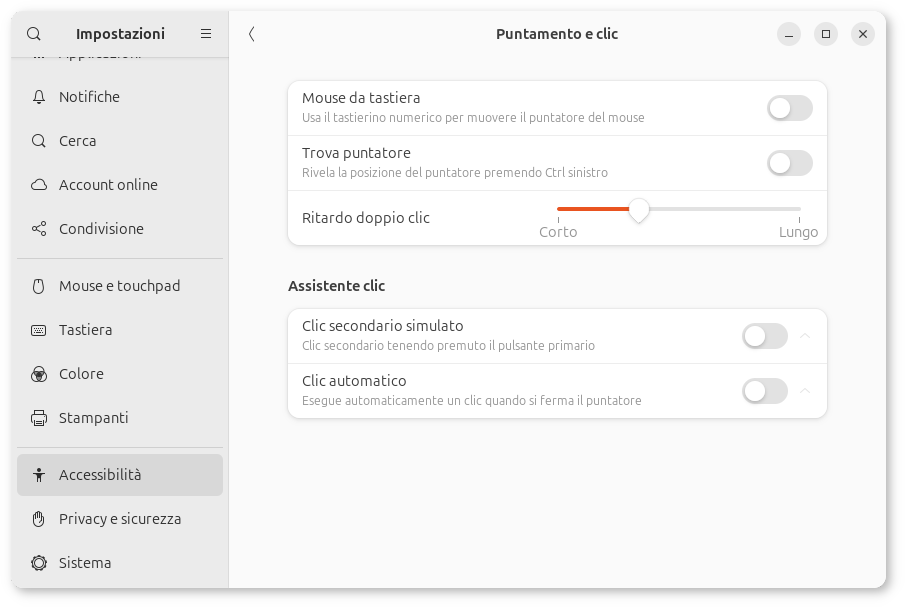Click the search icon in Impostazioni header
The width and height of the screenshot is (905, 607).
pyautogui.click(x=34, y=34)
